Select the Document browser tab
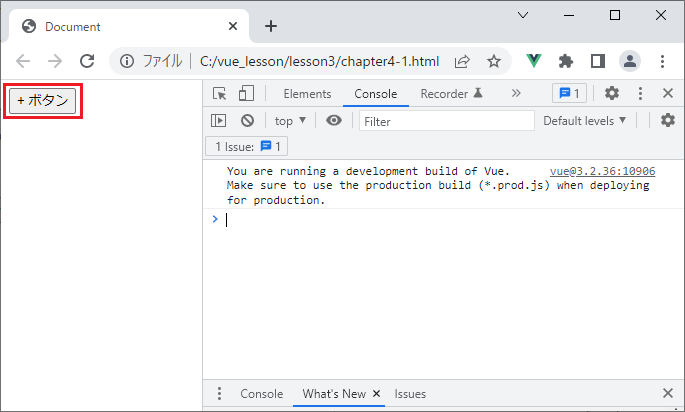 (x=127, y=26)
